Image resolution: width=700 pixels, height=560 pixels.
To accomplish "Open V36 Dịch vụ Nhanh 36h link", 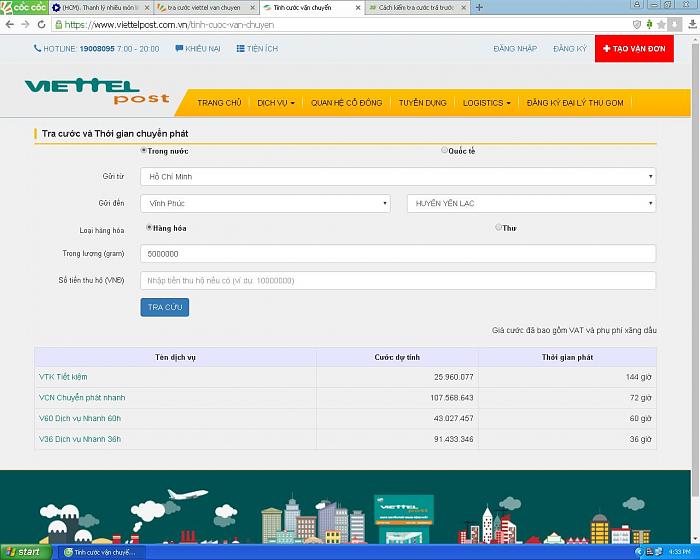I will [80, 439].
